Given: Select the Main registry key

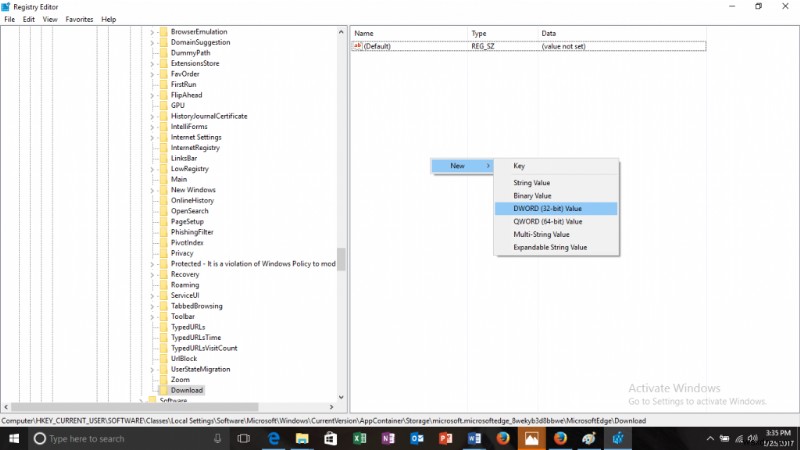Looking at the screenshot, I should pyautogui.click(x=179, y=179).
